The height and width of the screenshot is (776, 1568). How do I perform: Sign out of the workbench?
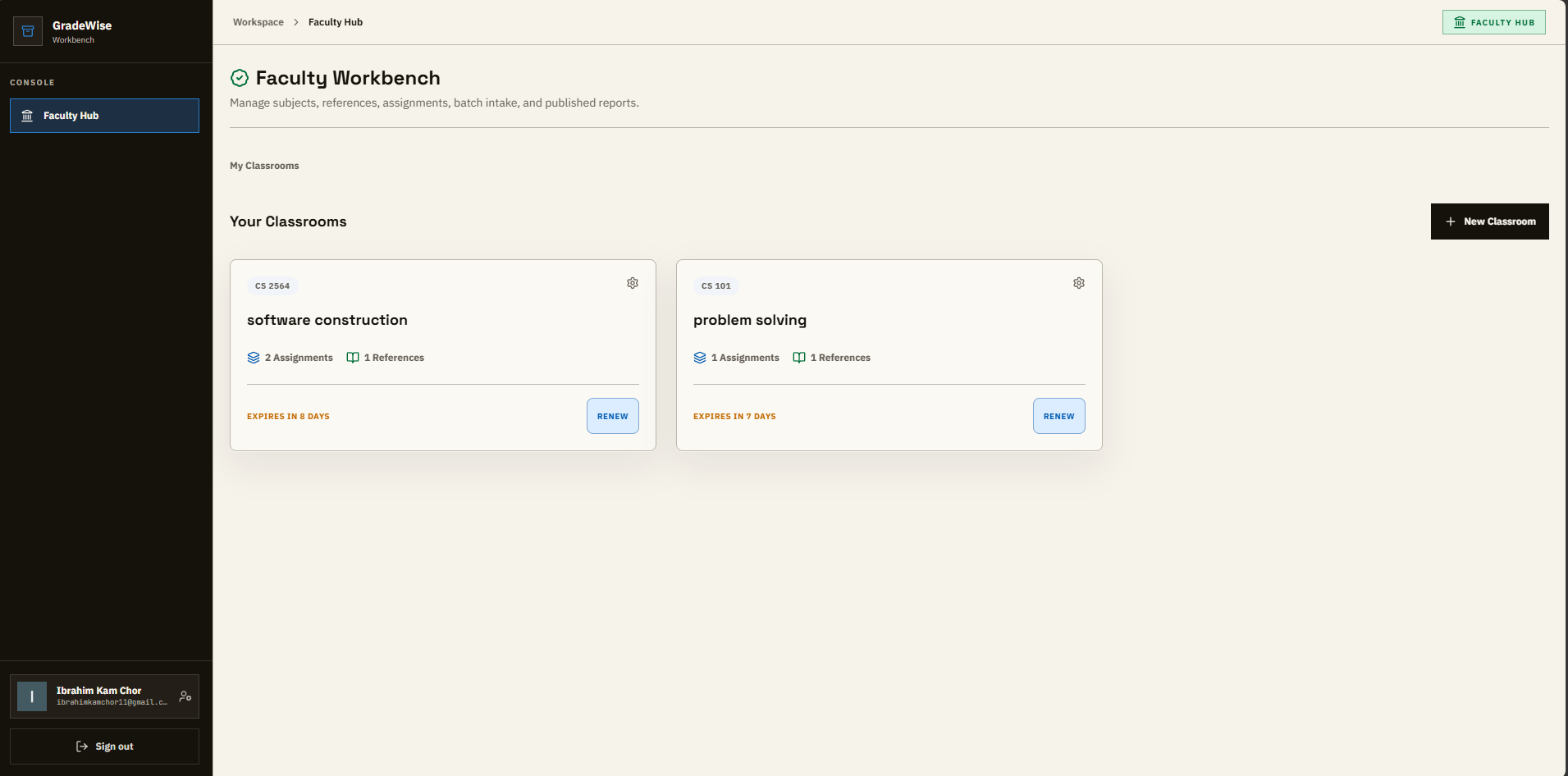coord(104,746)
